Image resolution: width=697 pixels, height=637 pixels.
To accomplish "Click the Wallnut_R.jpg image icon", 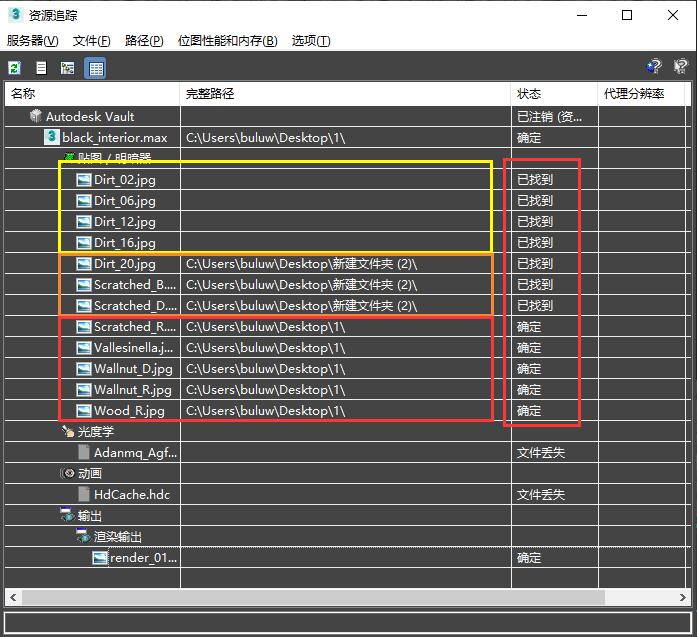I will (84, 390).
